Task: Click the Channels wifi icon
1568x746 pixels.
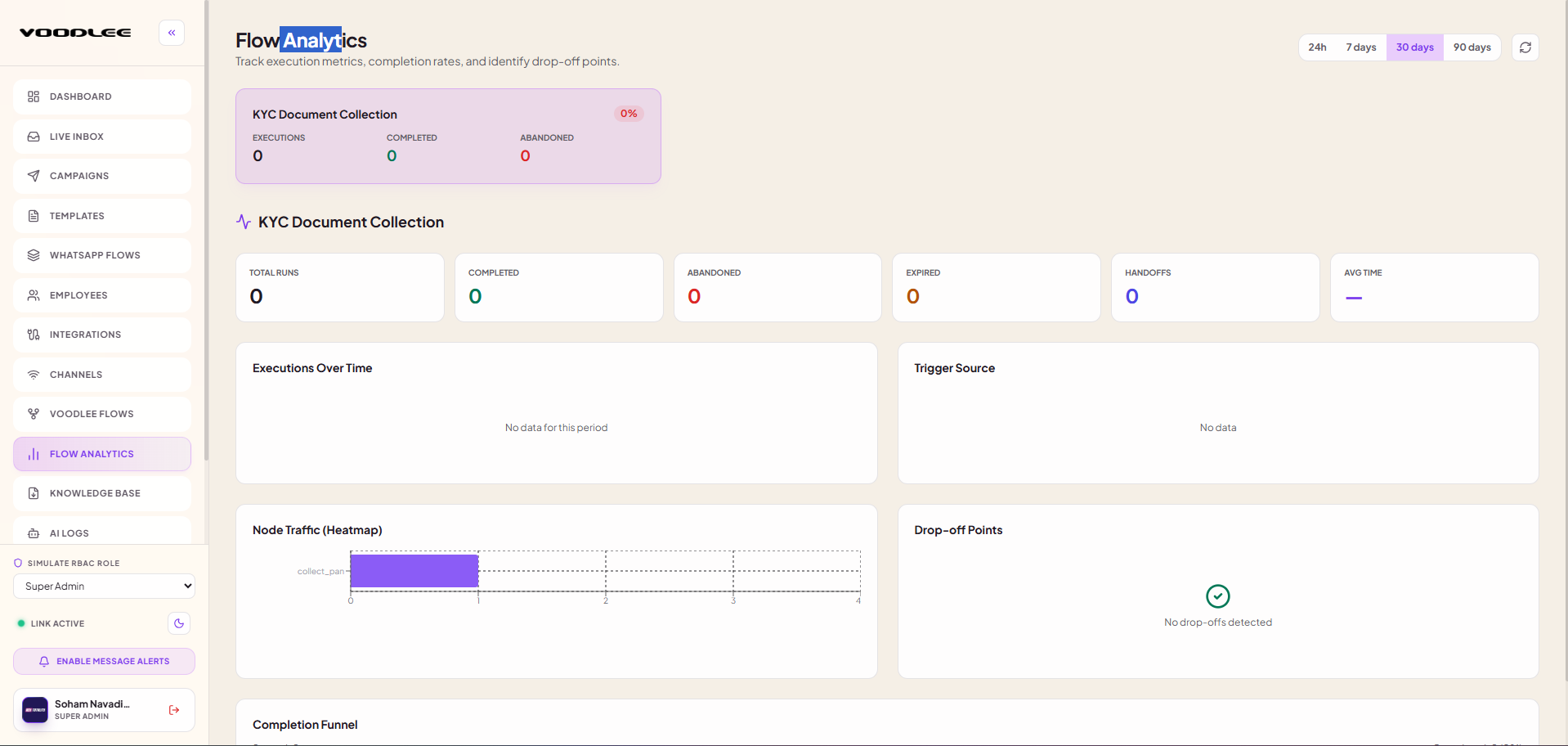Action: (34, 375)
